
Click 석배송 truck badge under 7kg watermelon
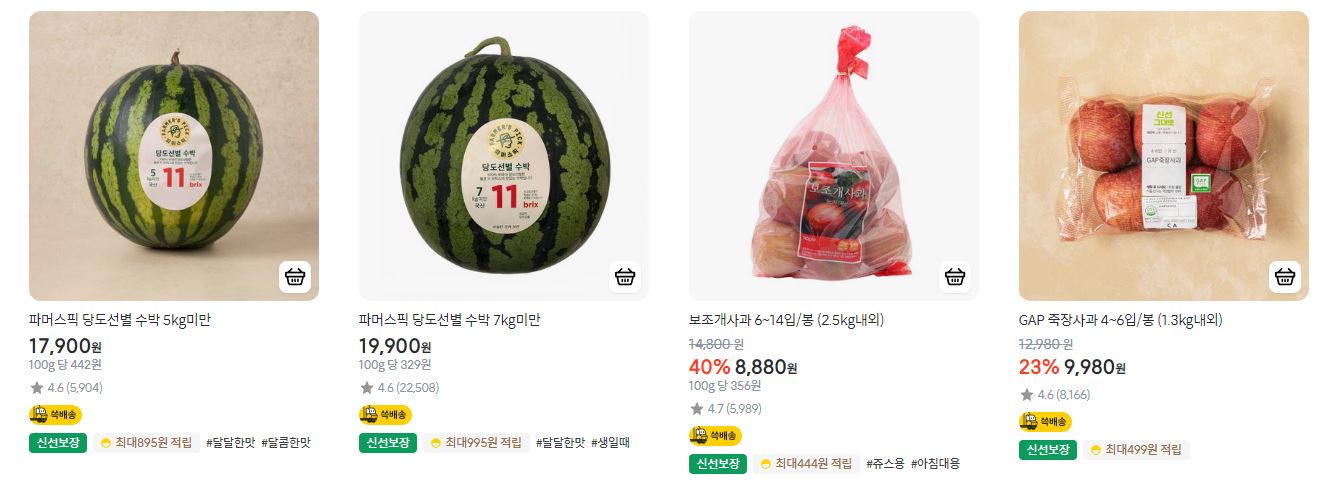tap(385, 414)
